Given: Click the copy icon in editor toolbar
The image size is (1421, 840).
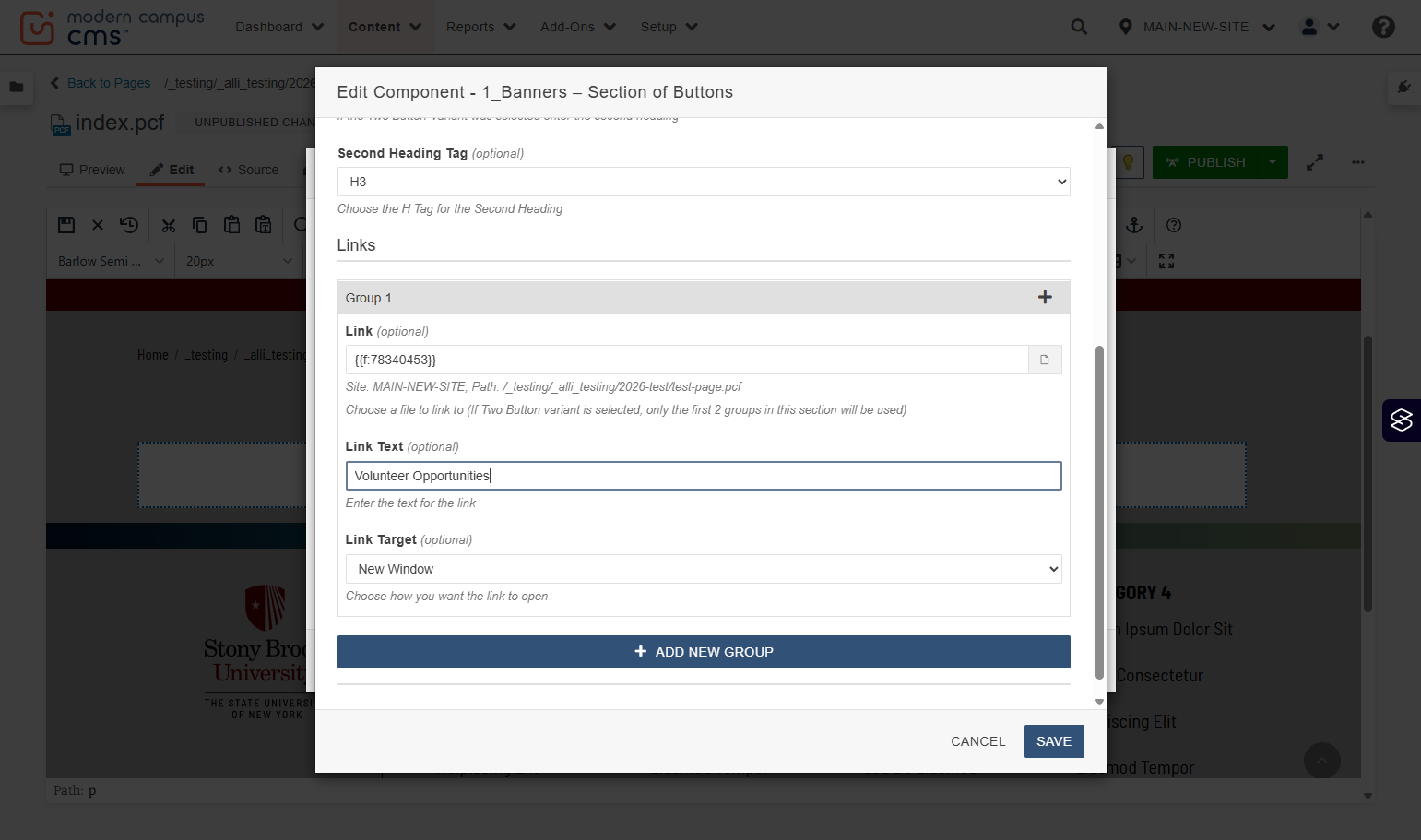Looking at the screenshot, I should pos(199,225).
